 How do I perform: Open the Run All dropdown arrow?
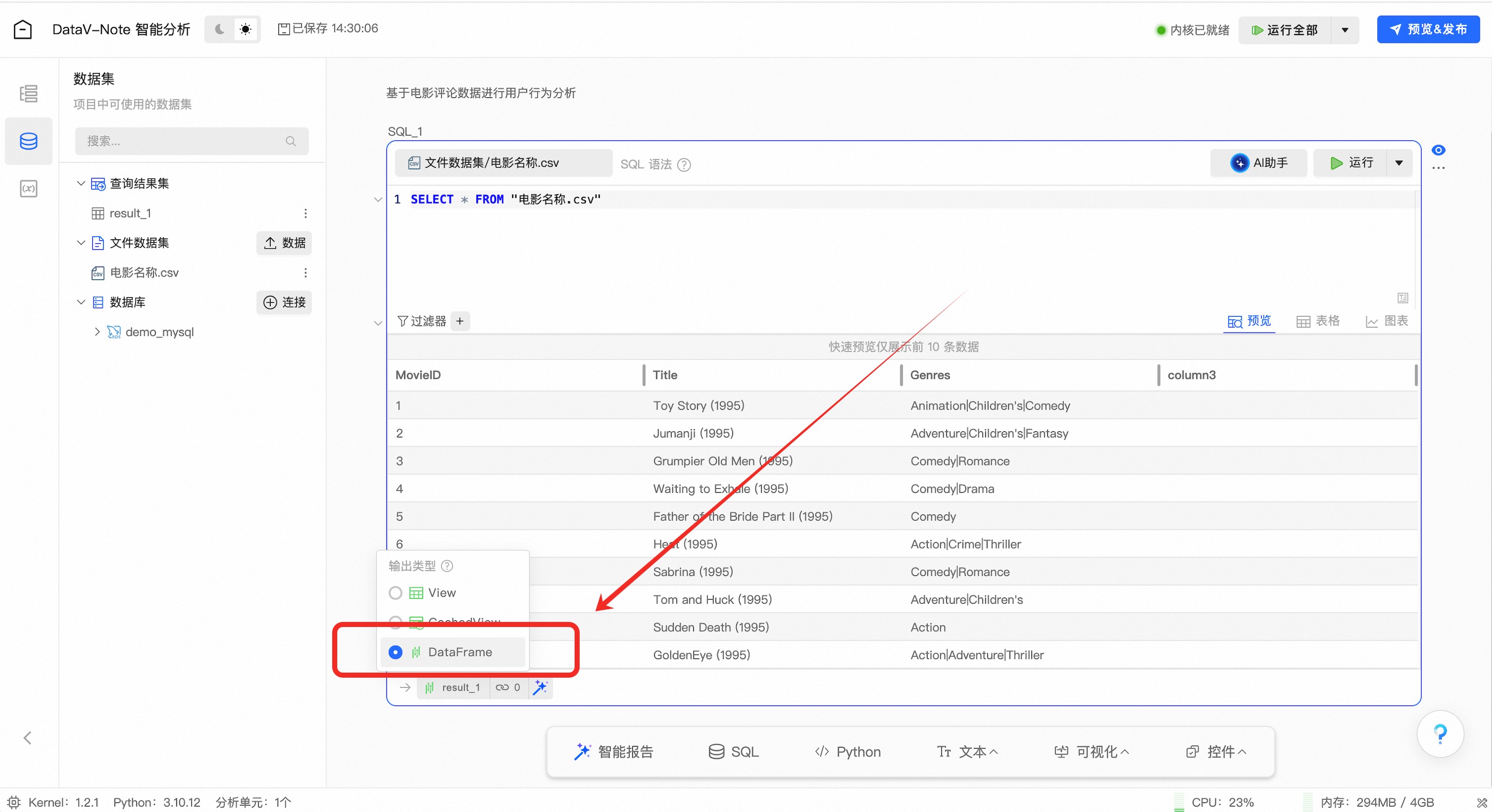click(x=1345, y=30)
